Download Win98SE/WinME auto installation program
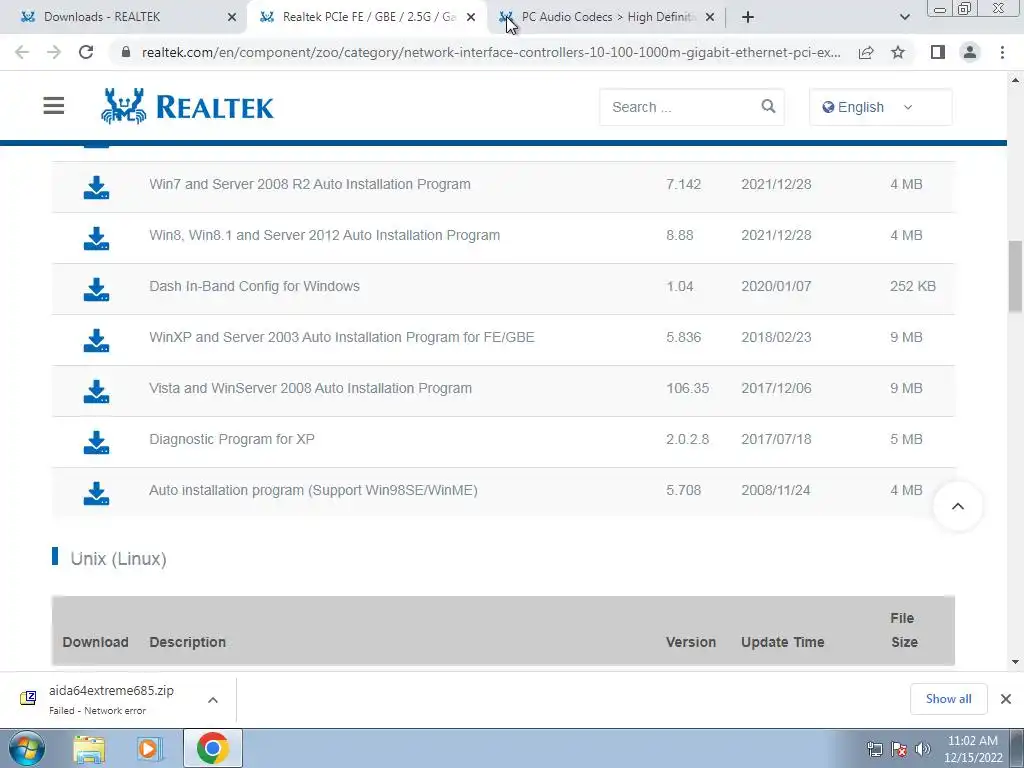Screen dimensions: 1024x768 97,493
